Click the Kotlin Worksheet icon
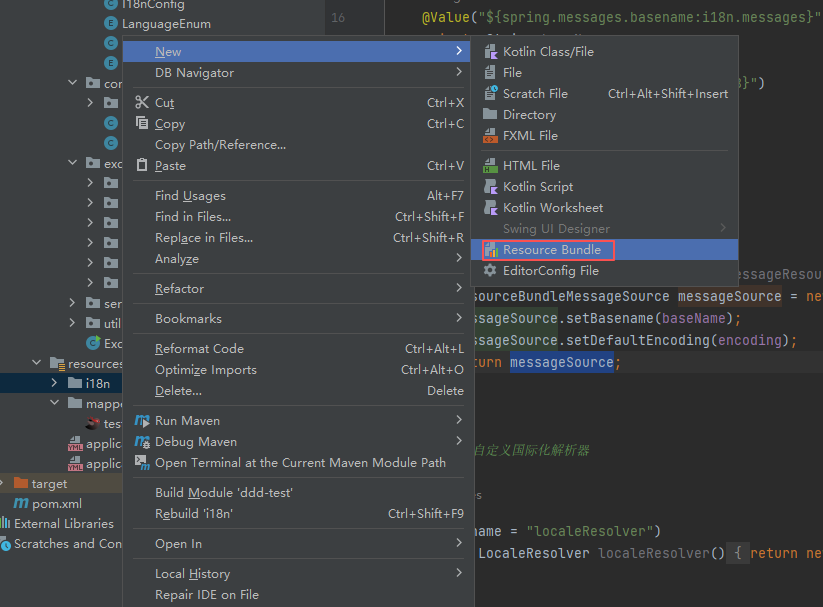The width and height of the screenshot is (823, 607). 490,207
